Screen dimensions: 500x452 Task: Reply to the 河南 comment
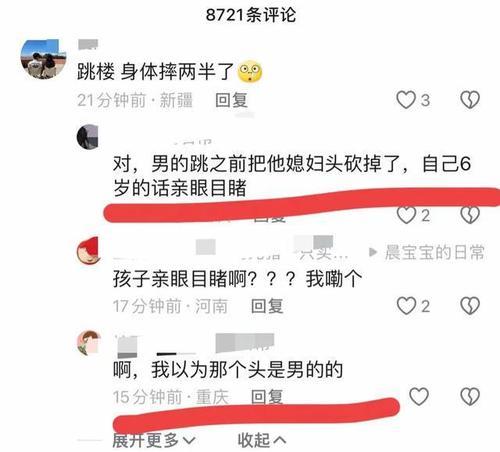pos(267,306)
